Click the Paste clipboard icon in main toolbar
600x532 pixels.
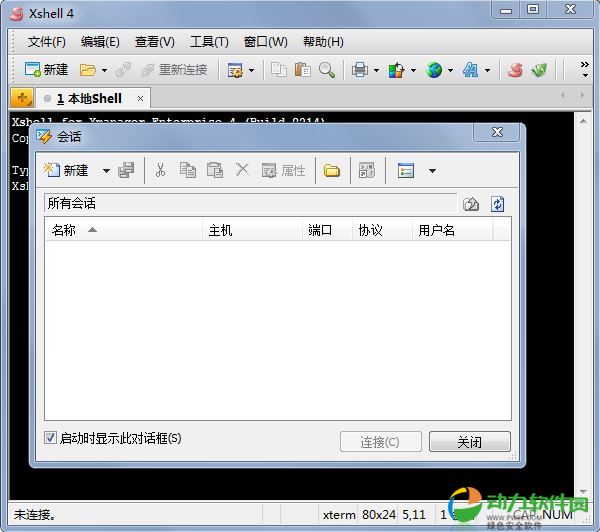click(x=302, y=70)
